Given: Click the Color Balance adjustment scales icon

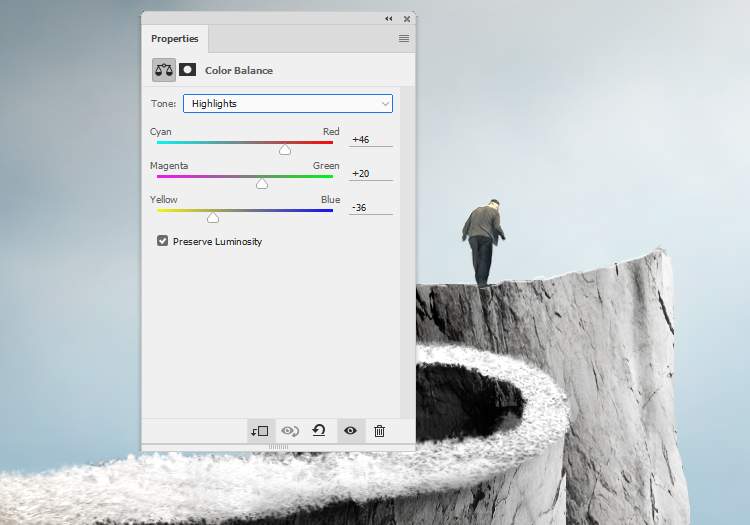Looking at the screenshot, I should tap(164, 70).
